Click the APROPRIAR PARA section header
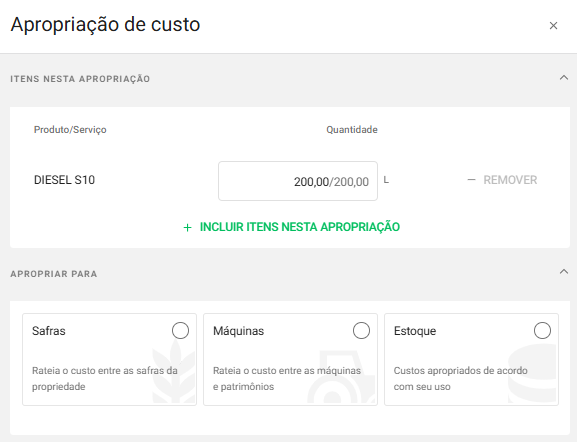 [x=54, y=274]
